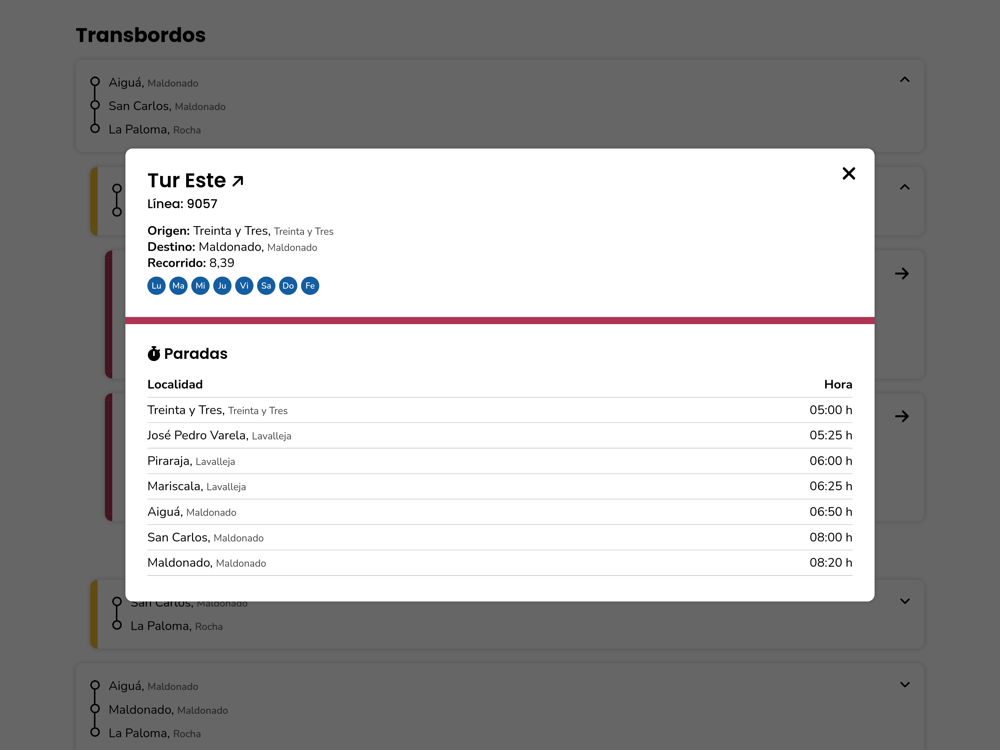The image size is (1000, 750).
Task: Click the 05:00 h departure time
Action: click(x=830, y=410)
